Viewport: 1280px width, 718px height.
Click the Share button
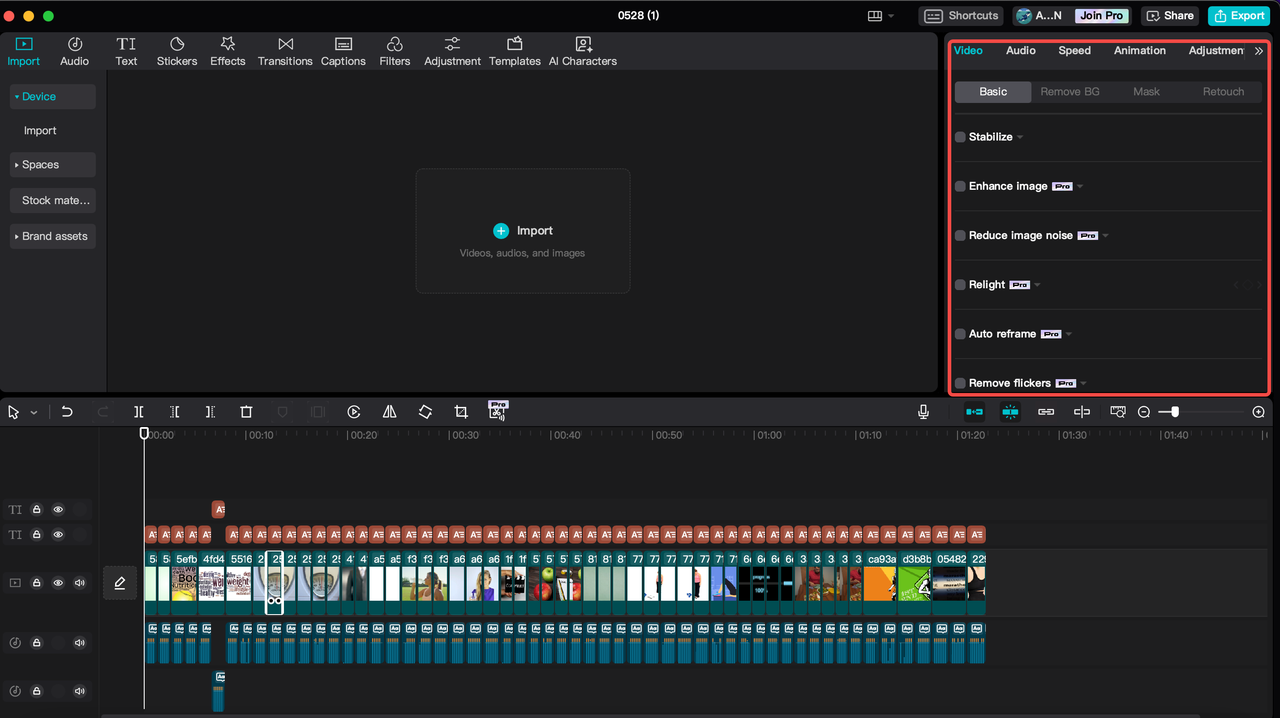coord(1170,16)
